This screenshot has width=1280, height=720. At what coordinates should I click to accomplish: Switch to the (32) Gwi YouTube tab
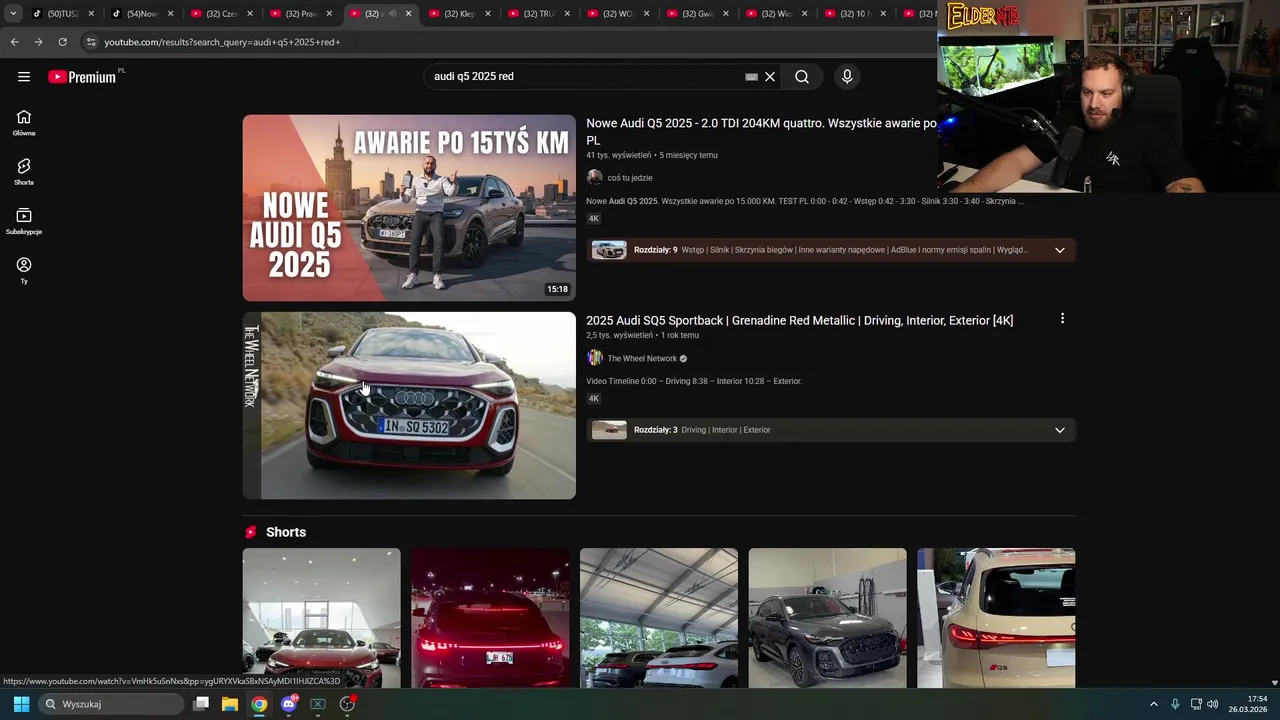696,14
